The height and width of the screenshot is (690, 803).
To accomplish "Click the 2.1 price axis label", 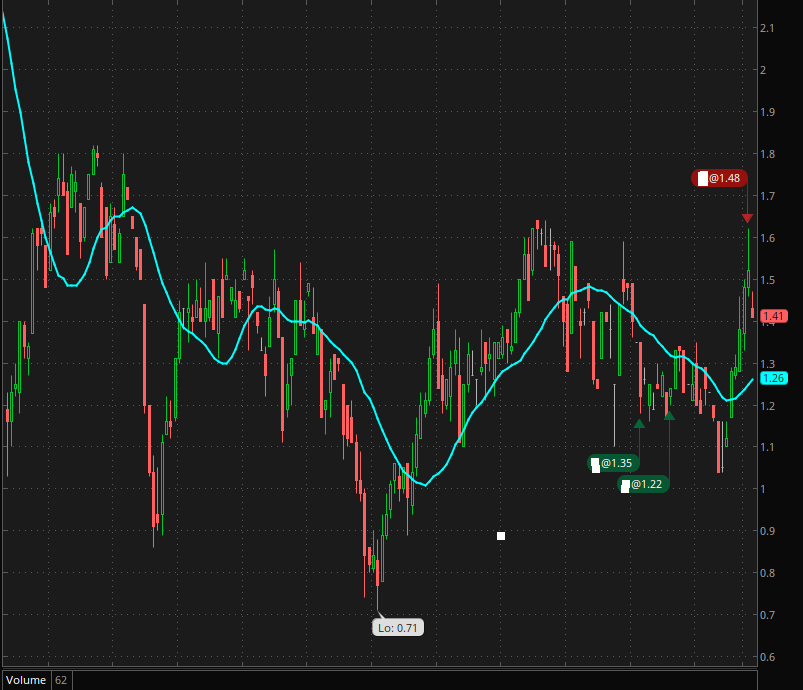I will [768, 28].
